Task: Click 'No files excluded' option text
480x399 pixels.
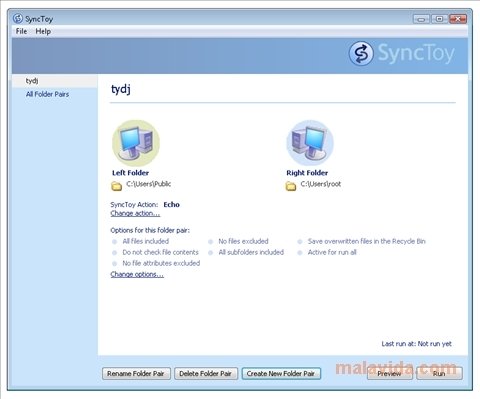Action: tap(243, 241)
